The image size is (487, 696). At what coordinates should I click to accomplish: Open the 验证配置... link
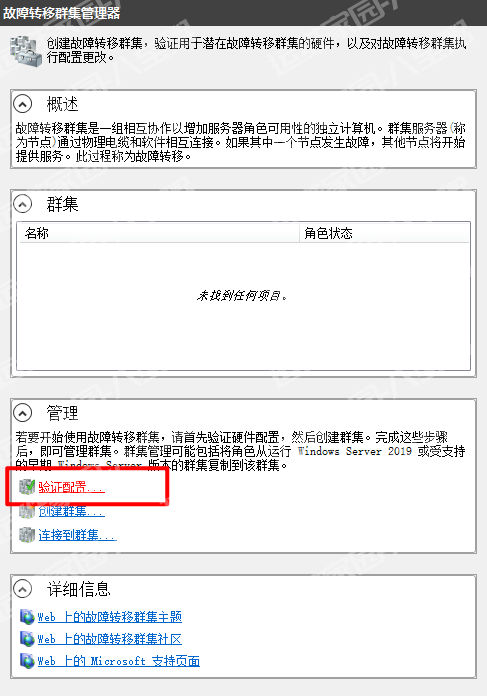click(x=71, y=487)
